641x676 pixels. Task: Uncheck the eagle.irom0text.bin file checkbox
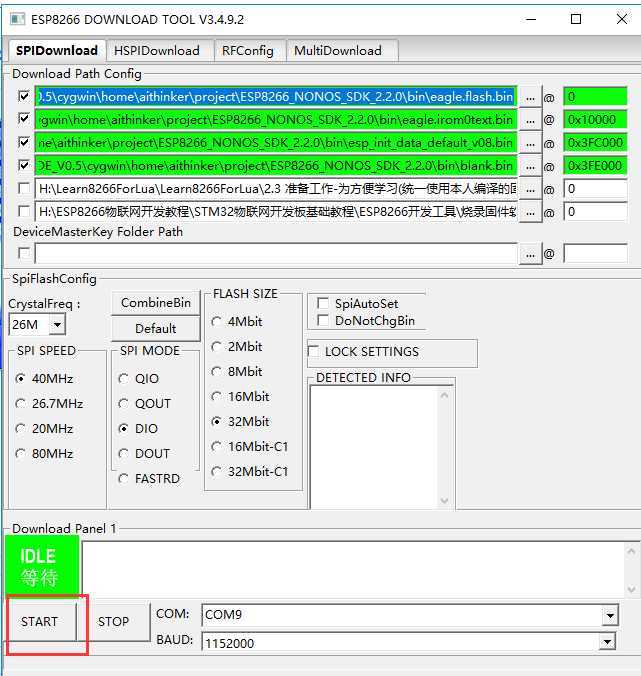click(24, 119)
